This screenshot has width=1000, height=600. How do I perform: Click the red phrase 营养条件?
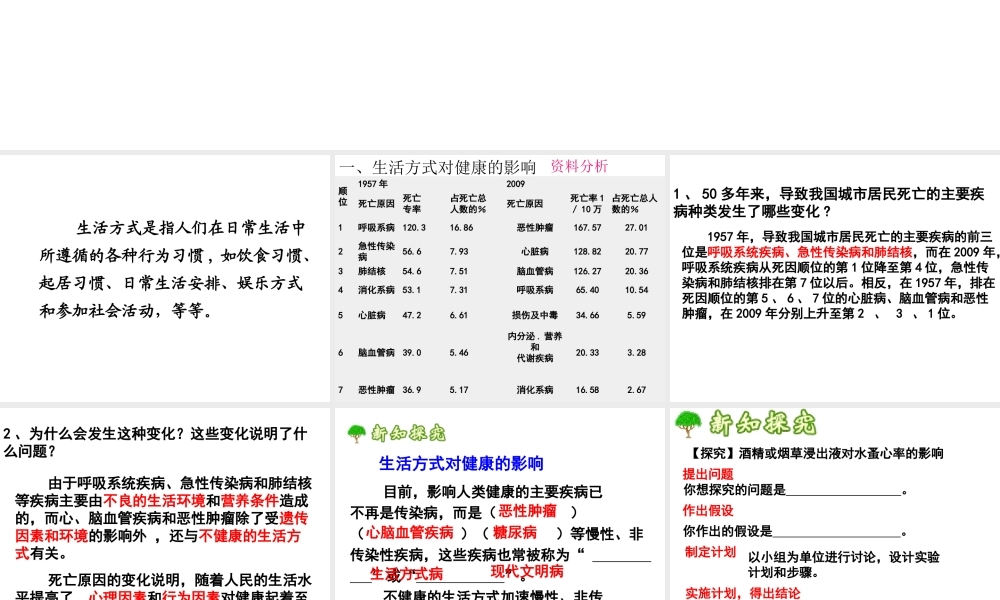pos(249,501)
